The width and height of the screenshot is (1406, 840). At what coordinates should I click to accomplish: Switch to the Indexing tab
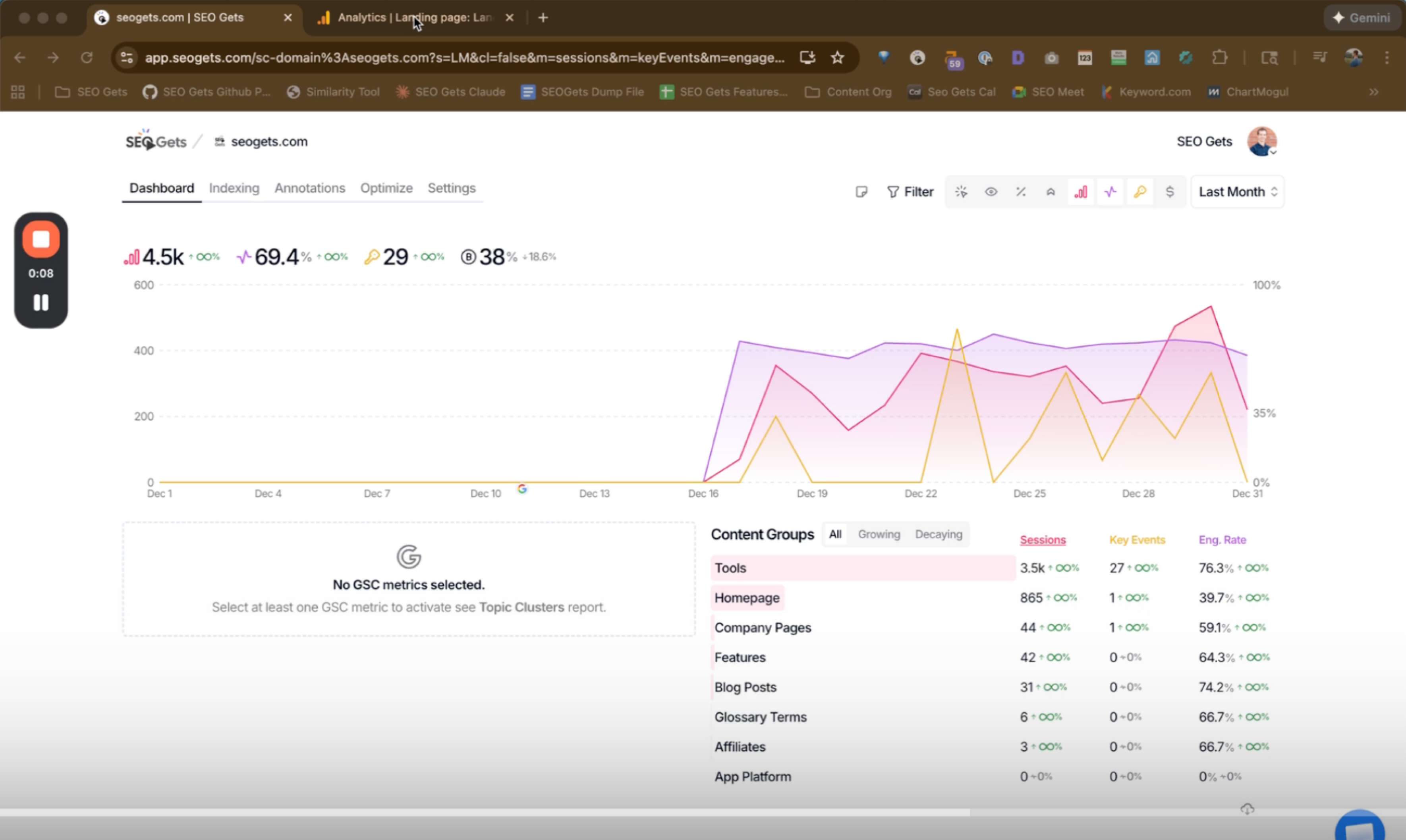point(234,188)
